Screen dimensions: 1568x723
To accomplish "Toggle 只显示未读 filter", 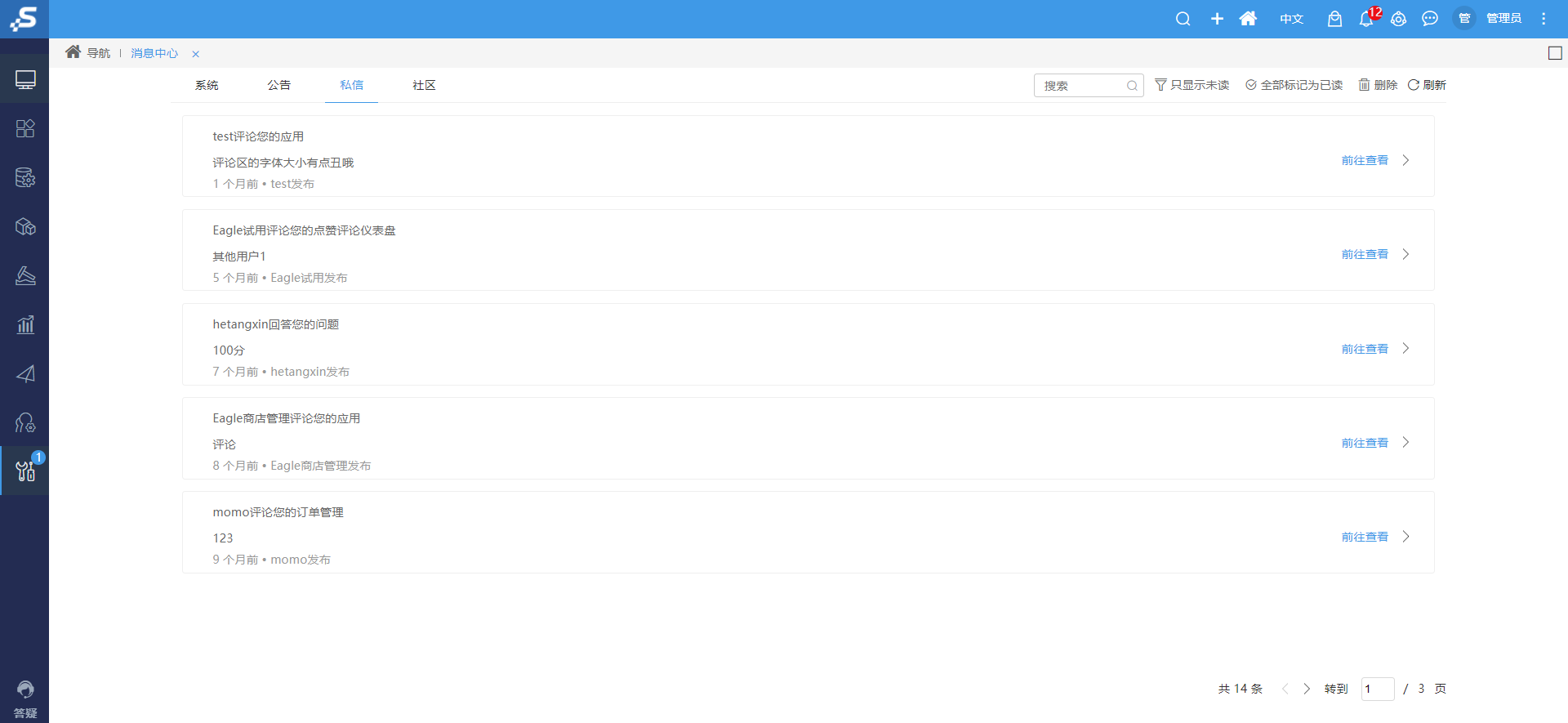I will pos(1192,85).
